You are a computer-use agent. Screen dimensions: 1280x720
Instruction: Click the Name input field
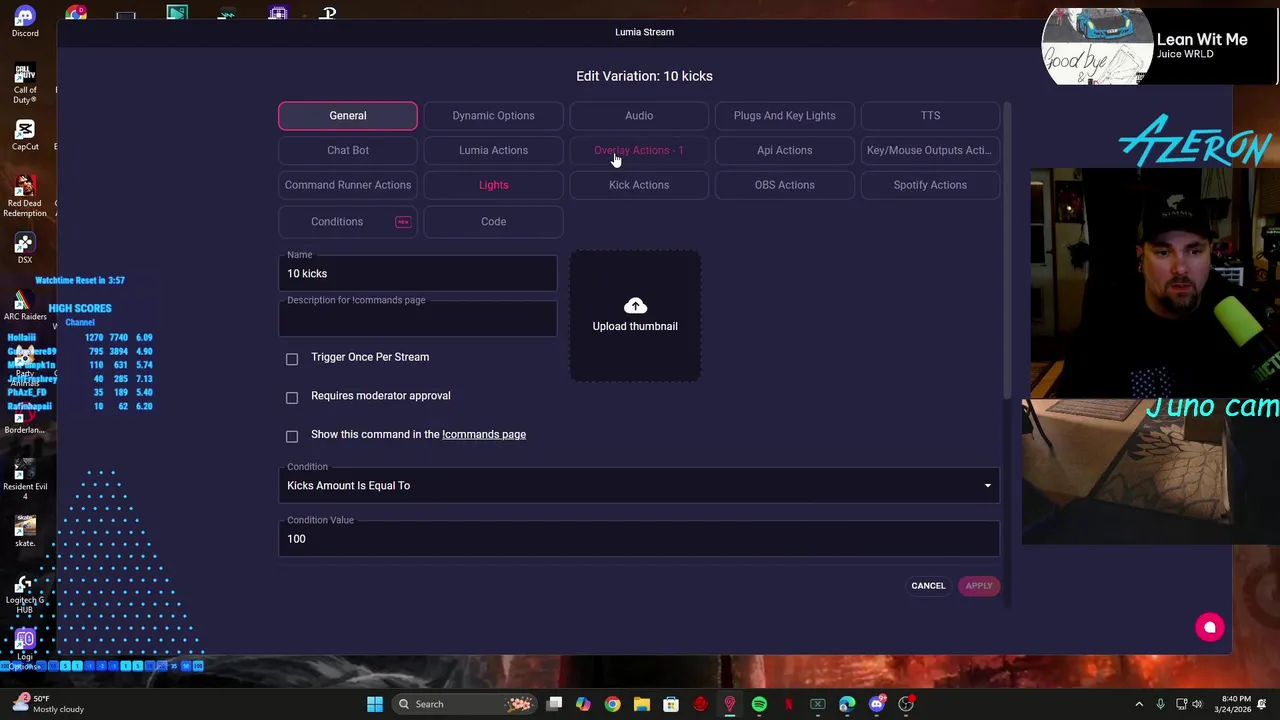point(418,273)
